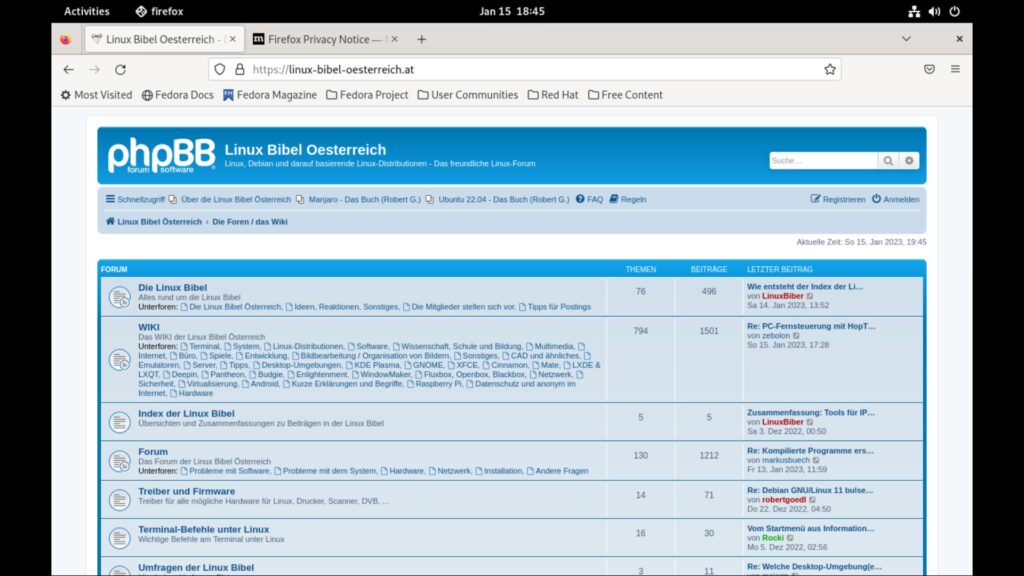Image resolution: width=1024 pixels, height=576 pixels.
Task: Open the Free Content bookmarks folder
Action: pos(625,95)
